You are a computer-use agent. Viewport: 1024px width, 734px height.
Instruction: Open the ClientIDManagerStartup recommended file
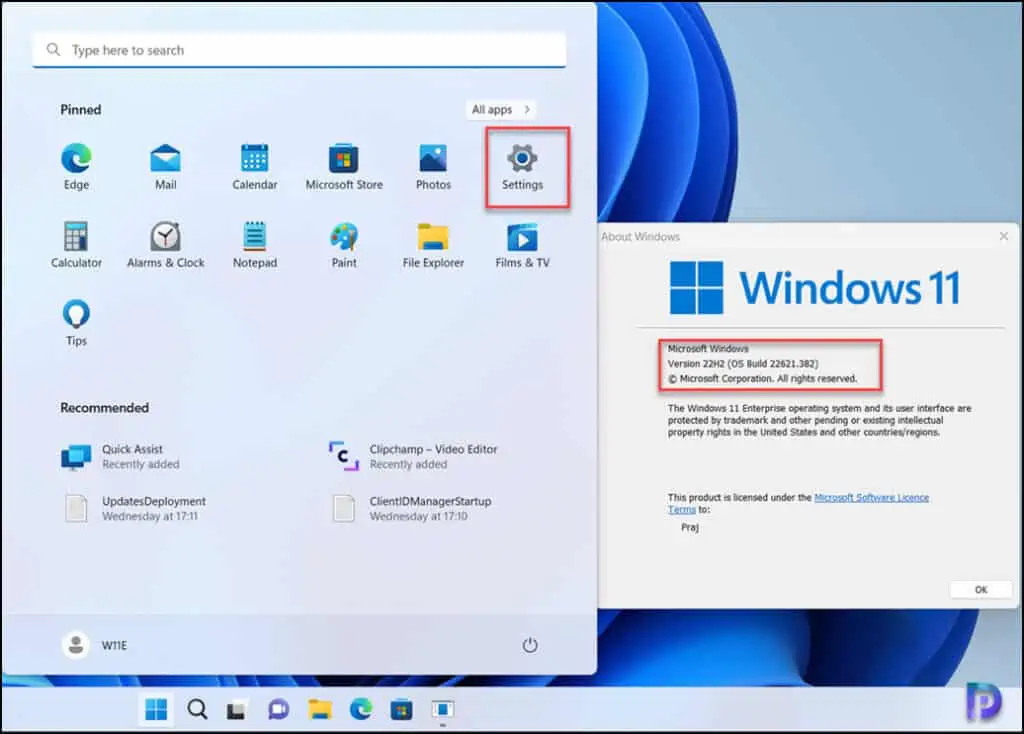tap(411, 508)
